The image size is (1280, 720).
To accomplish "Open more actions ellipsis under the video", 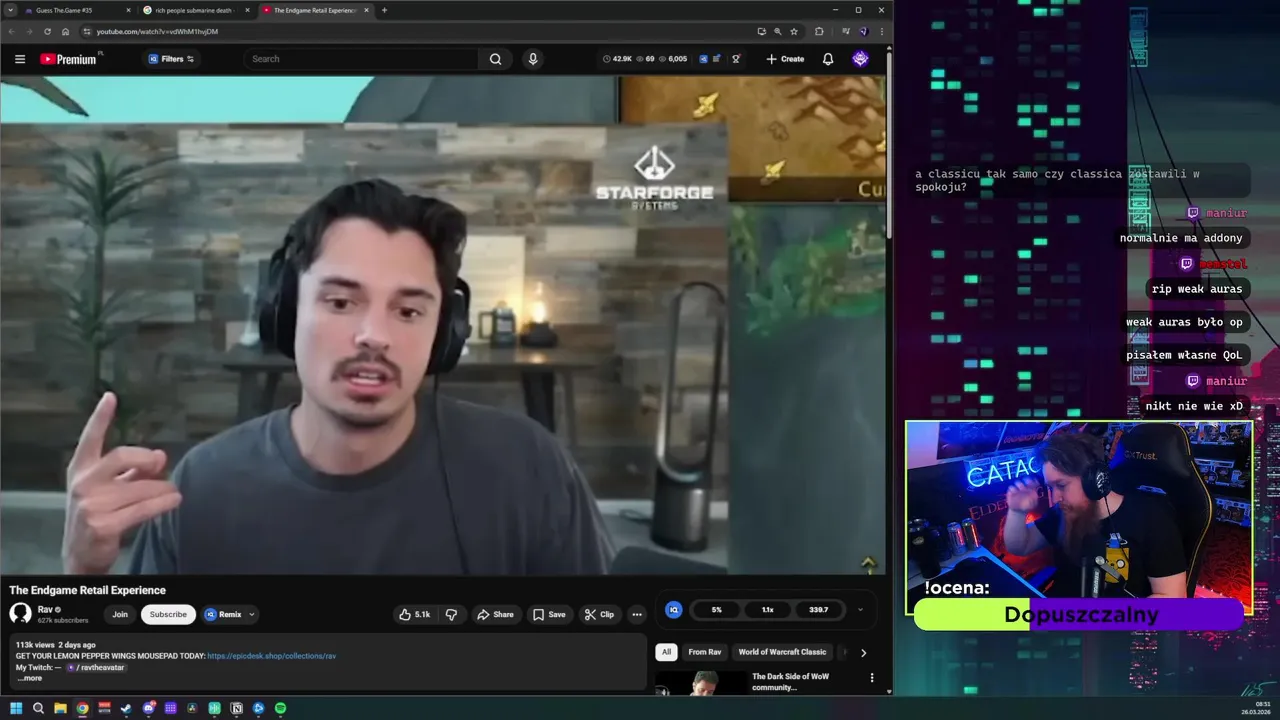I will [x=637, y=614].
